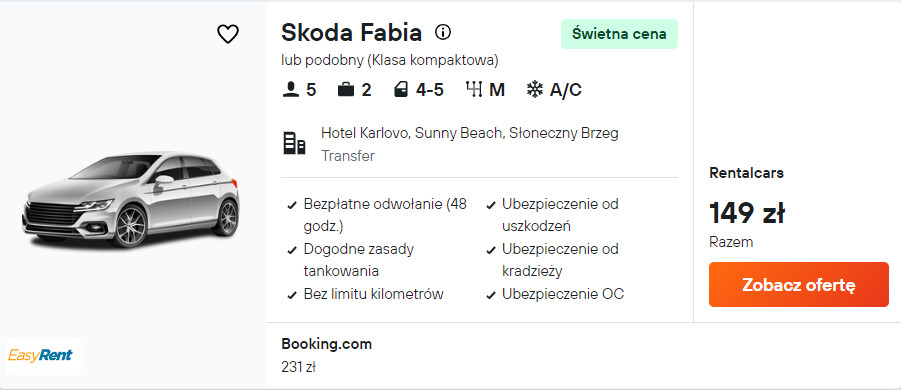Viewport: 901px width, 390px height.
Task: Click the Ubezpieczenie OC feature
Action: click(x=555, y=295)
